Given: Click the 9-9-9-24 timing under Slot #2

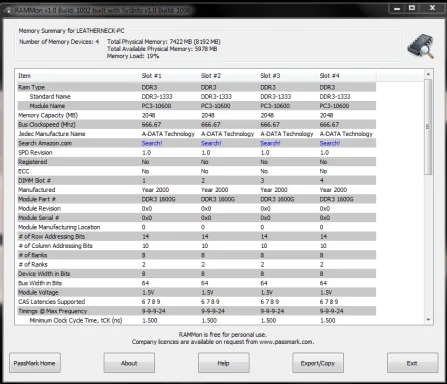Looking at the screenshot, I should (213, 311).
